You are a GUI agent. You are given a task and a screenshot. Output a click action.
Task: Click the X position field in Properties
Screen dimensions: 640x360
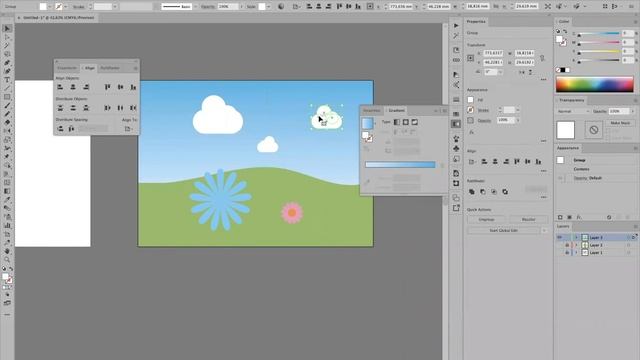click(493, 53)
